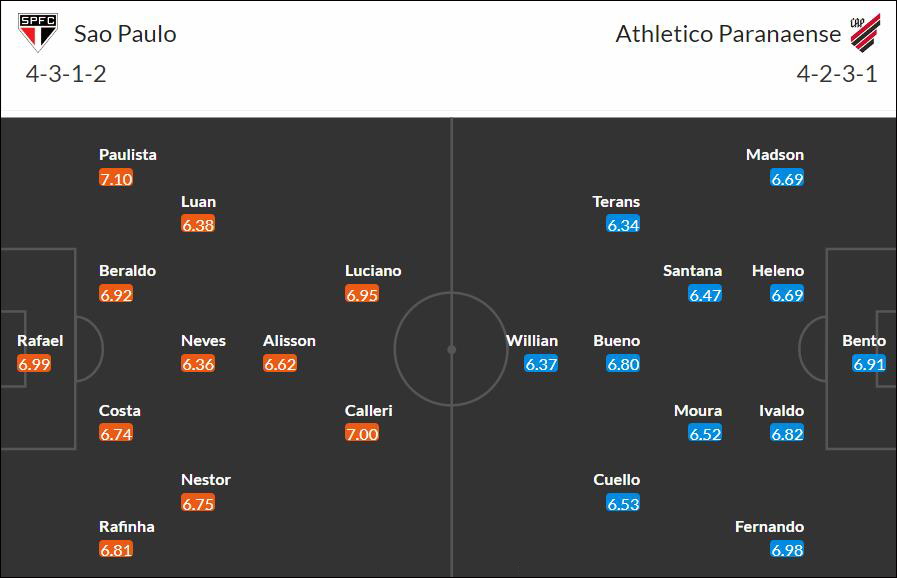
Task: Select player Beraldo on the pitch
Action: click(x=127, y=271)
